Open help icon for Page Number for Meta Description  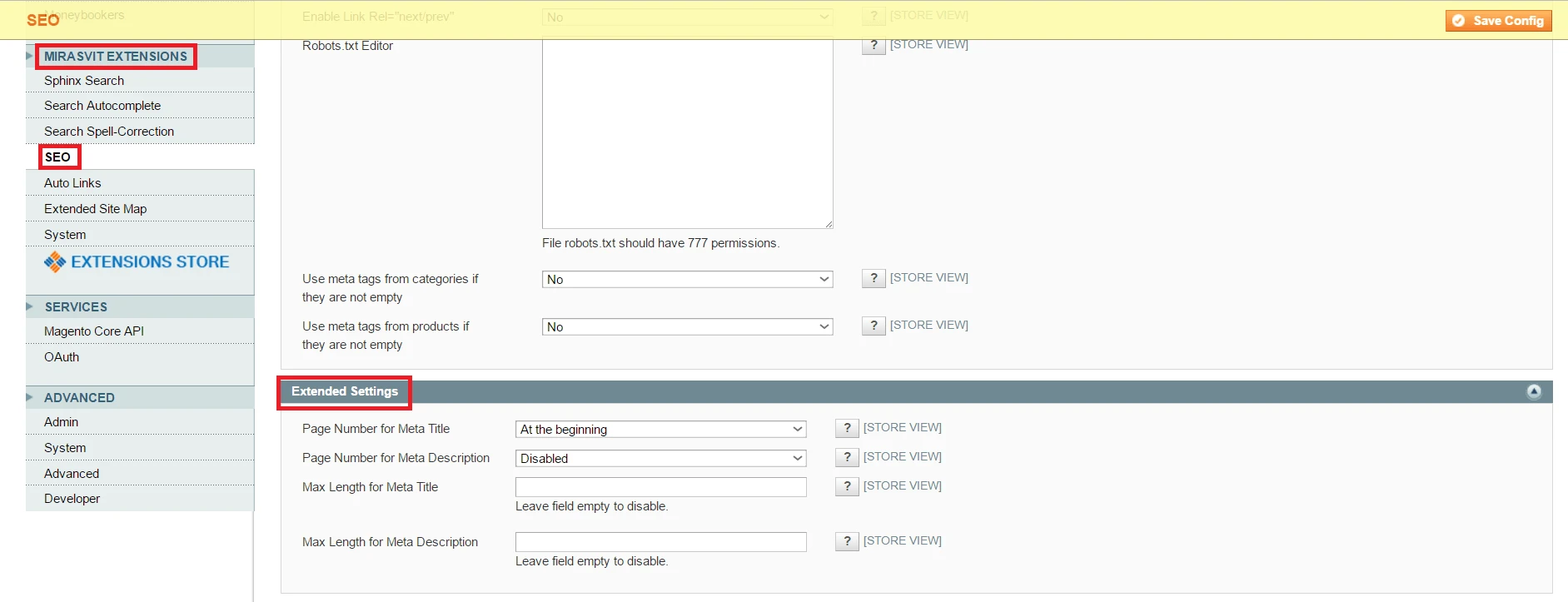[x=847, y=457]
